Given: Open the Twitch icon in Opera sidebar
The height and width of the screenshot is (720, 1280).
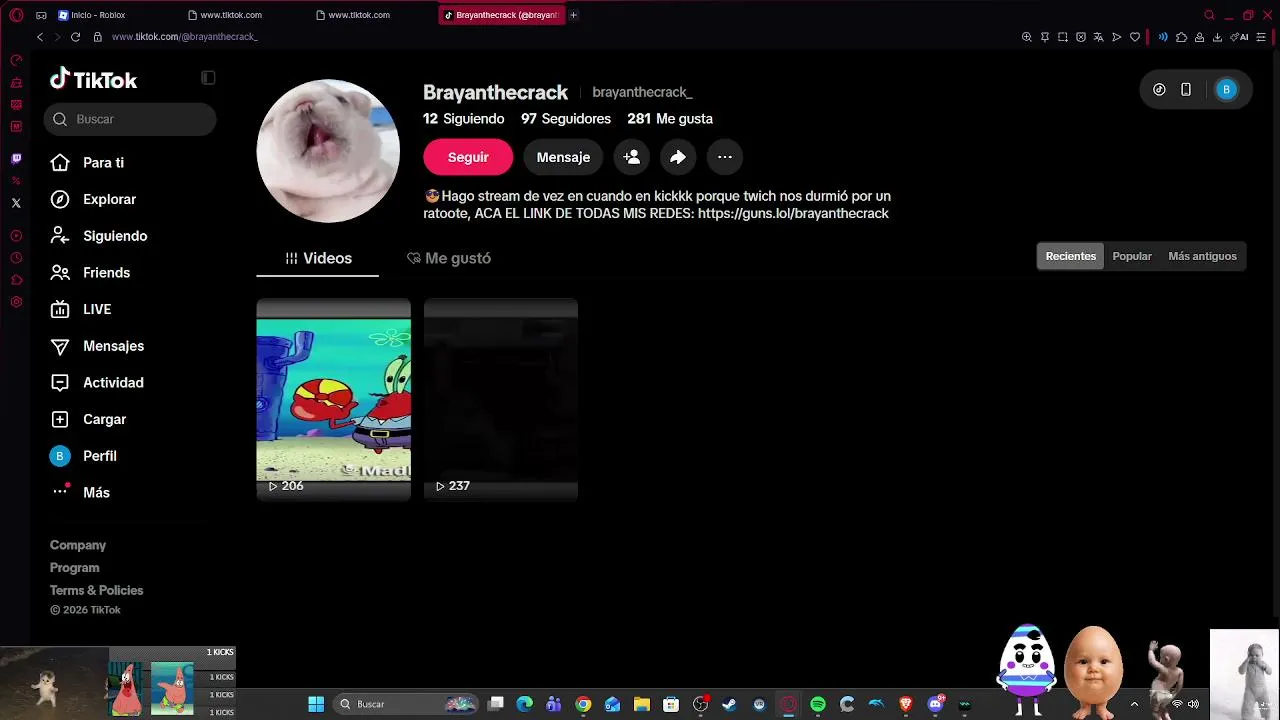Looking at the screenshot, I should point(16,159).
